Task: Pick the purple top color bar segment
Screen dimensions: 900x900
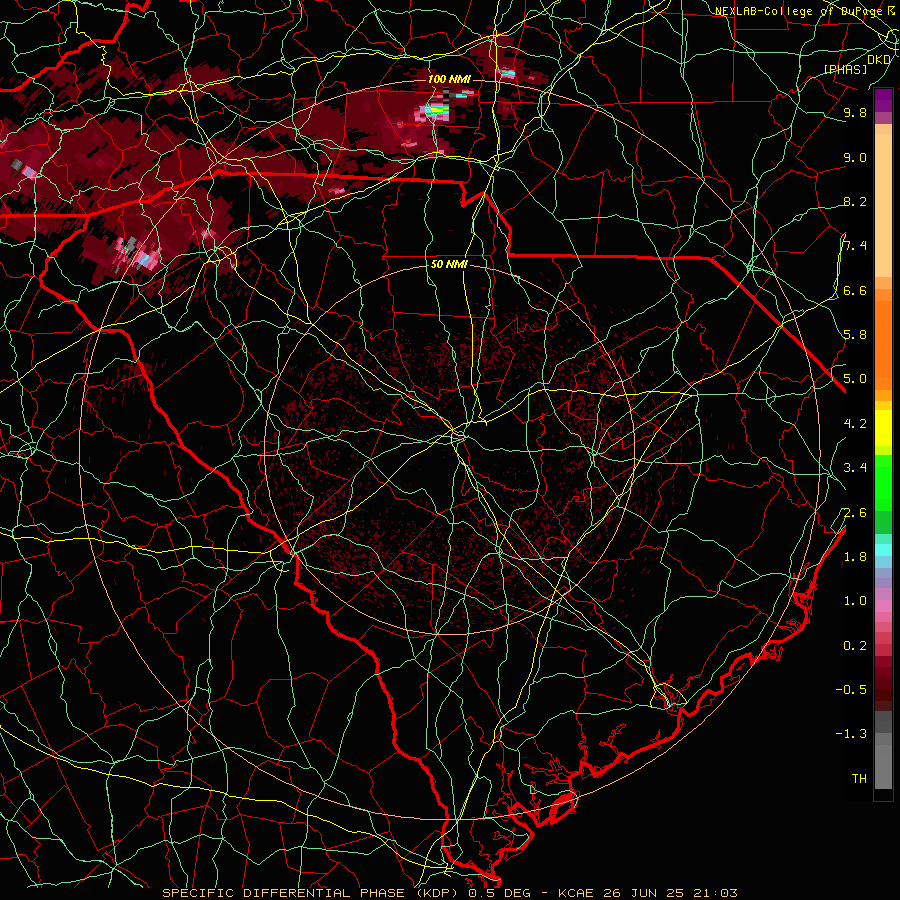Action: (x=883, y=100)
